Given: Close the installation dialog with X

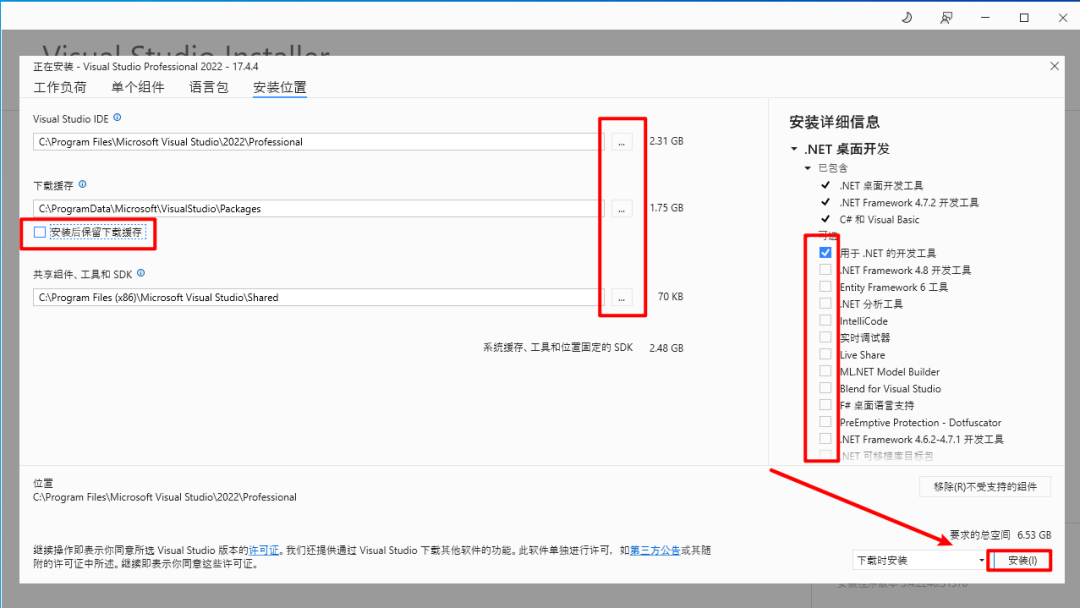Looking at the screenshot, I should coord(1055,66).
